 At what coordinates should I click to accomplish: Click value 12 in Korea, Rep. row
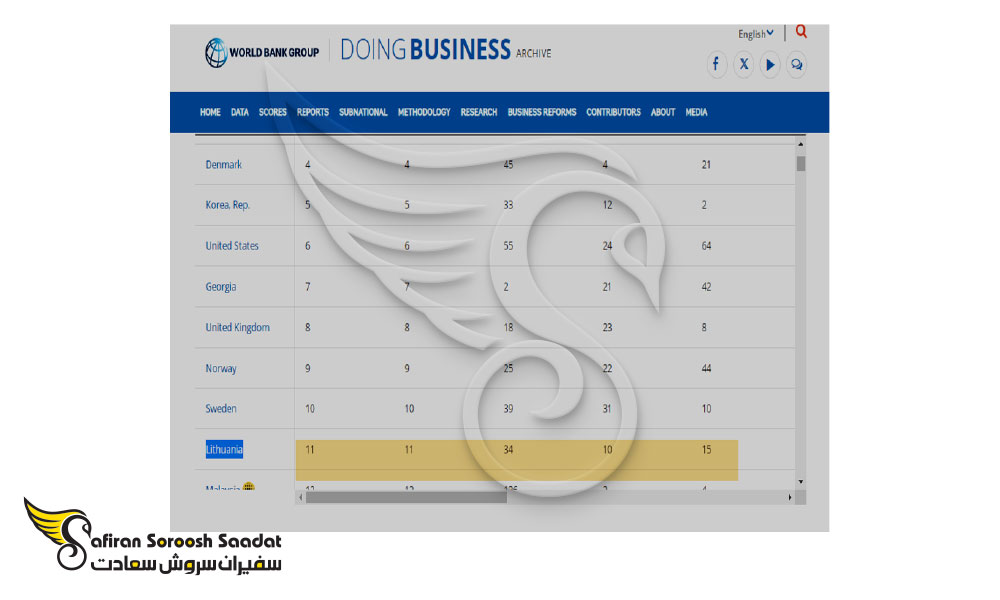click(607, 205)
